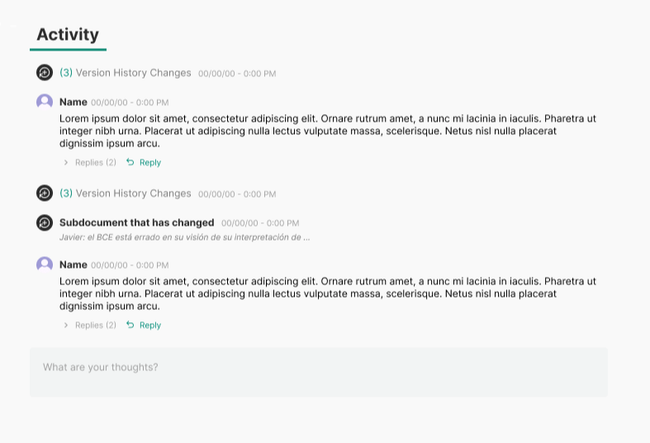Click the first comment's Lorem ipsum text
The width and height of the screenshot is (650, 443).
[328, 131]
